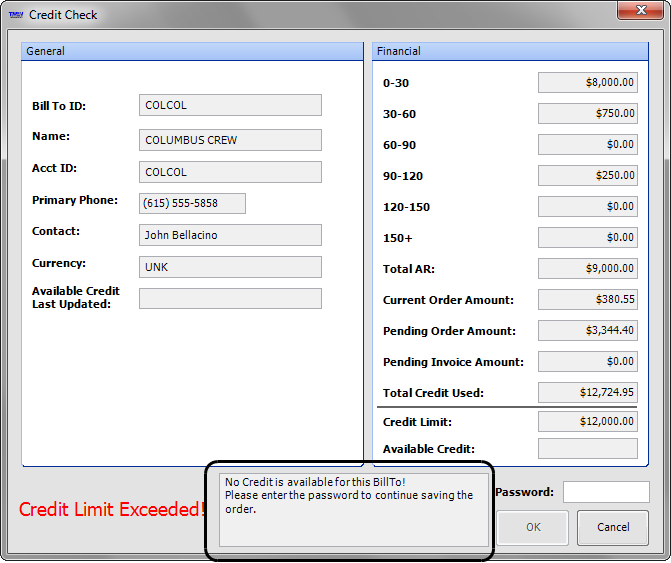
Task: Click the General panel header
Action: click(x=192, y=51)
